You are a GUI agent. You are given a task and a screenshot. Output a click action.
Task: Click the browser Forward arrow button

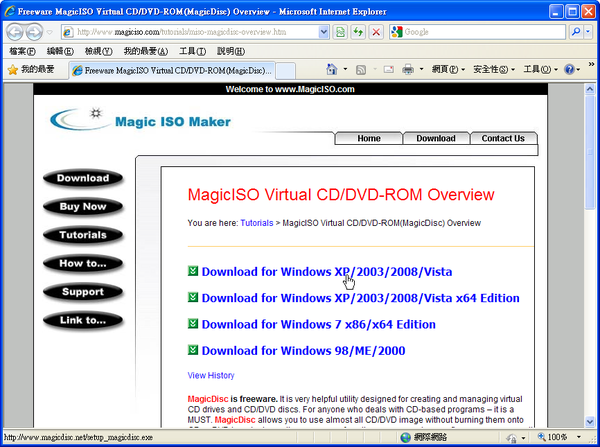(34, 32)
